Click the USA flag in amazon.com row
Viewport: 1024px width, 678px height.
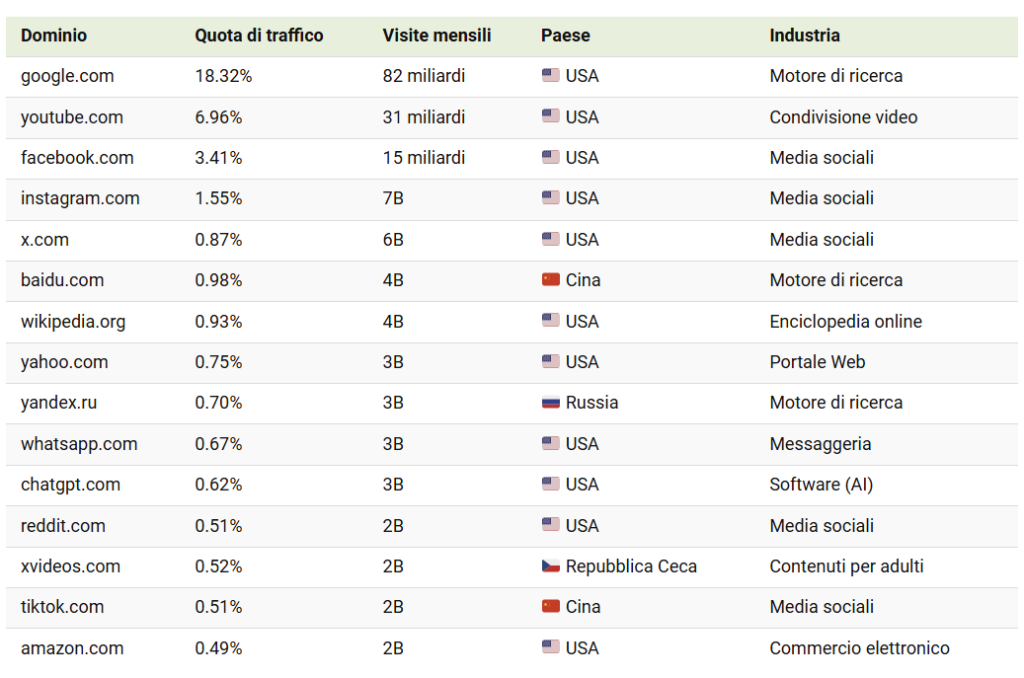(551, 647)
